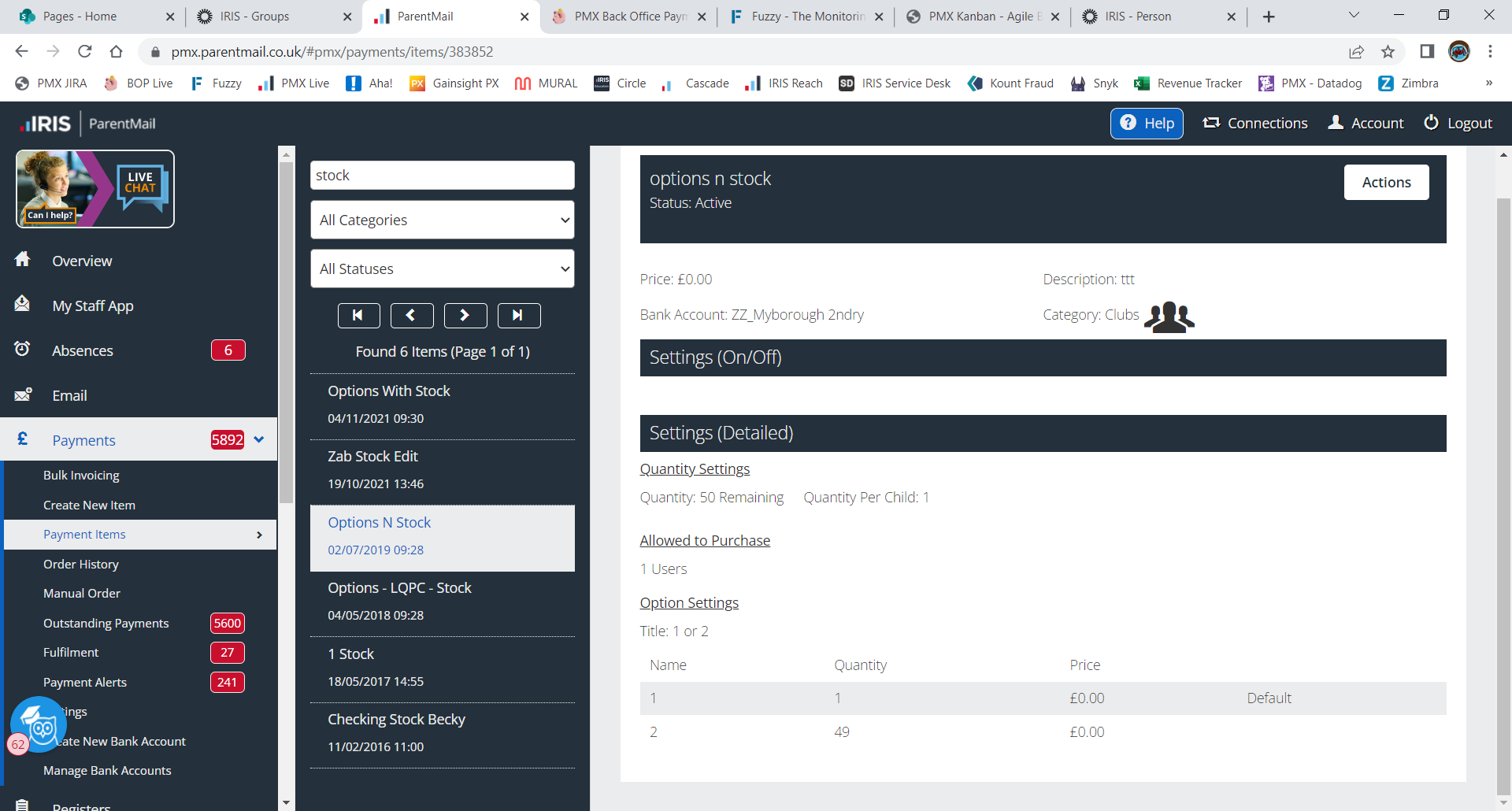Click the Clubs category group icon

[x=1169, y=317]
